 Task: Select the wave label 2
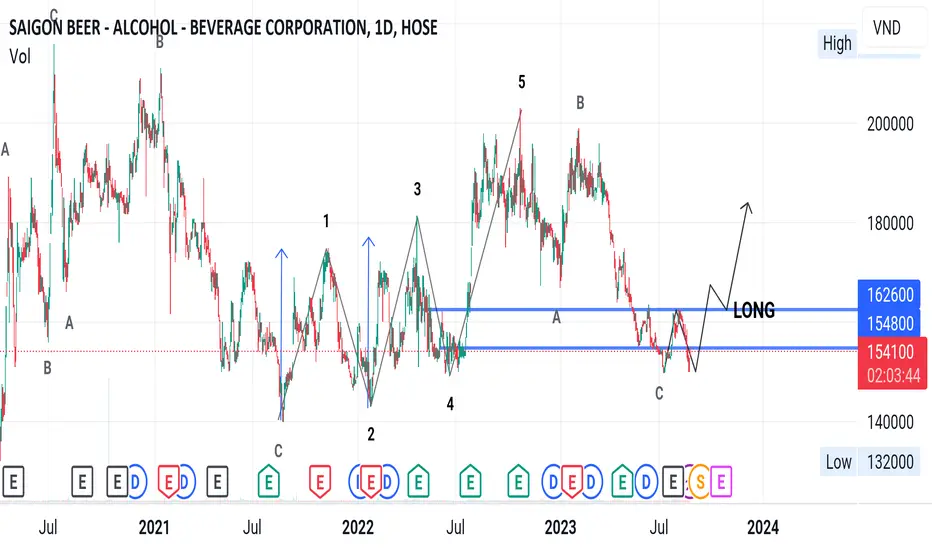371,435
